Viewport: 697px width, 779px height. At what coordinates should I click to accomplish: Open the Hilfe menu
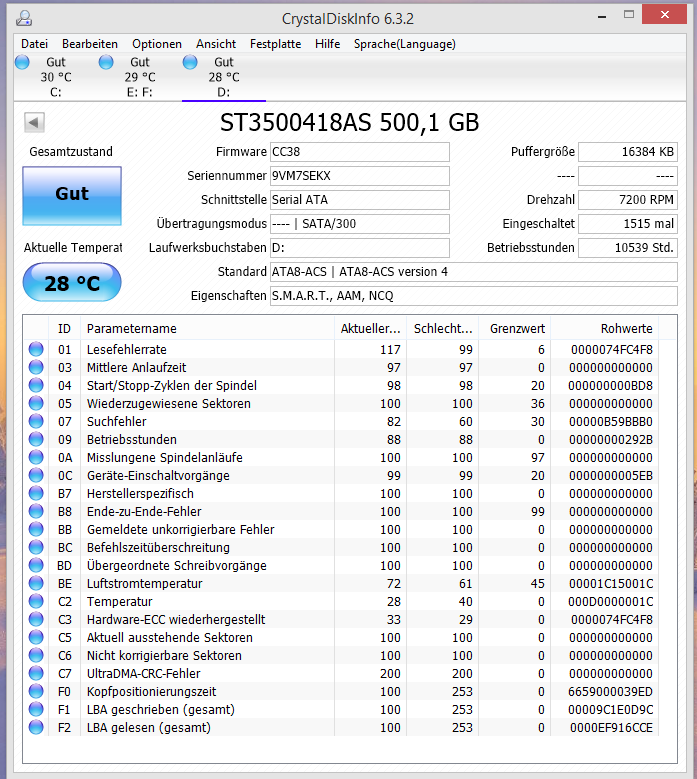[x=327, y=44]
